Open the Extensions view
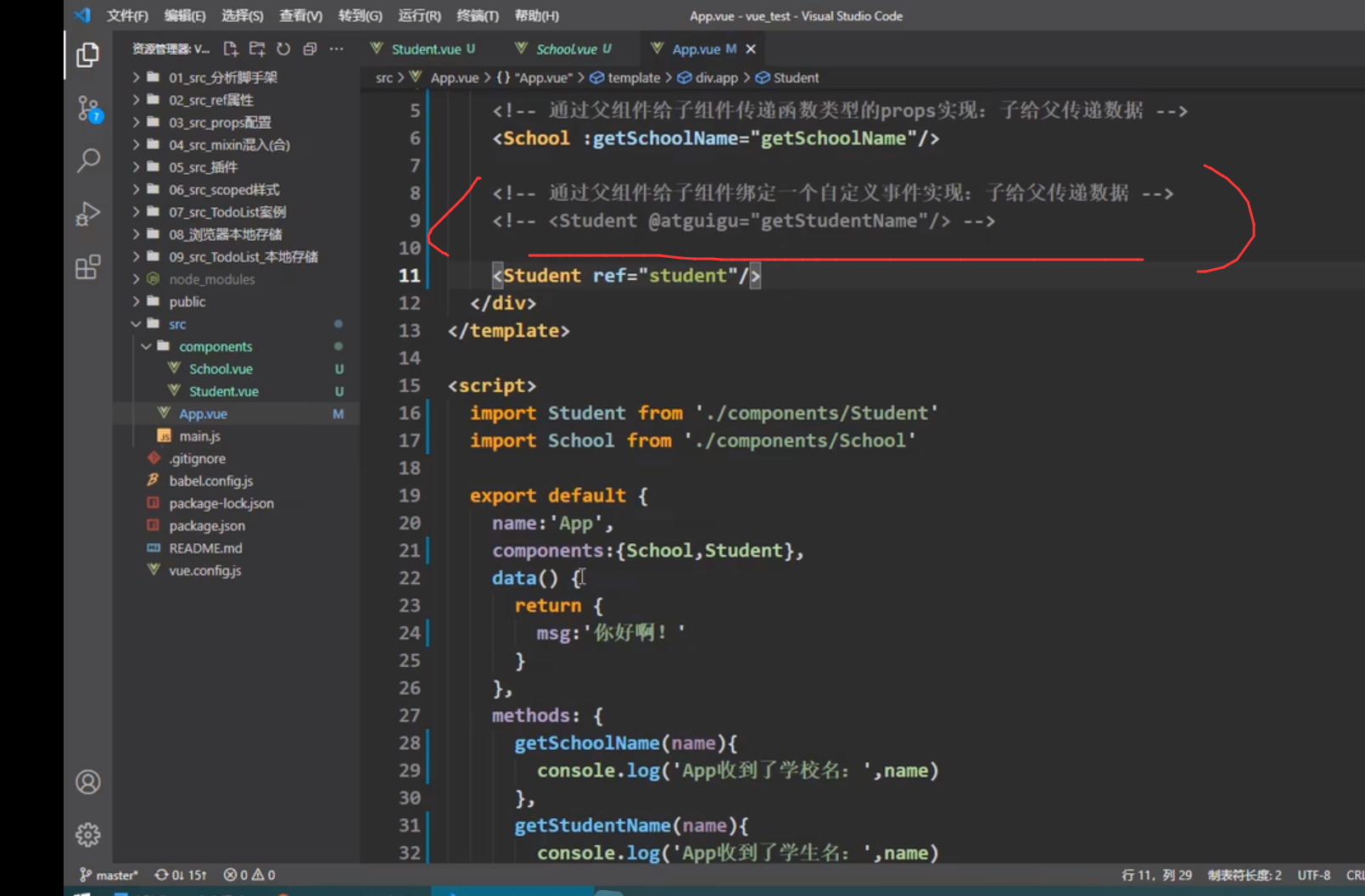Screen dimensions: 1365x896 pyautogui.click(x=87, y=267)
